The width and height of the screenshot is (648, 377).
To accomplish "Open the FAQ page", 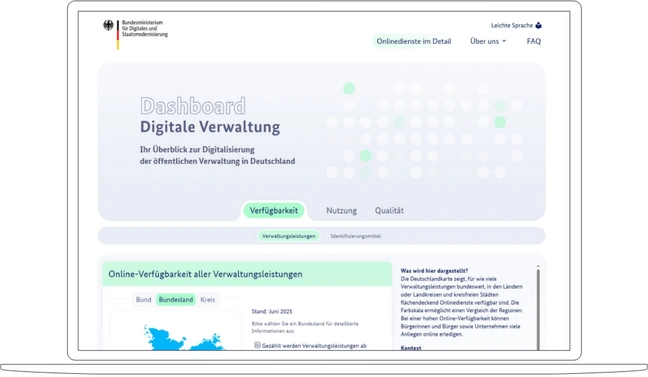I will 534,41.
